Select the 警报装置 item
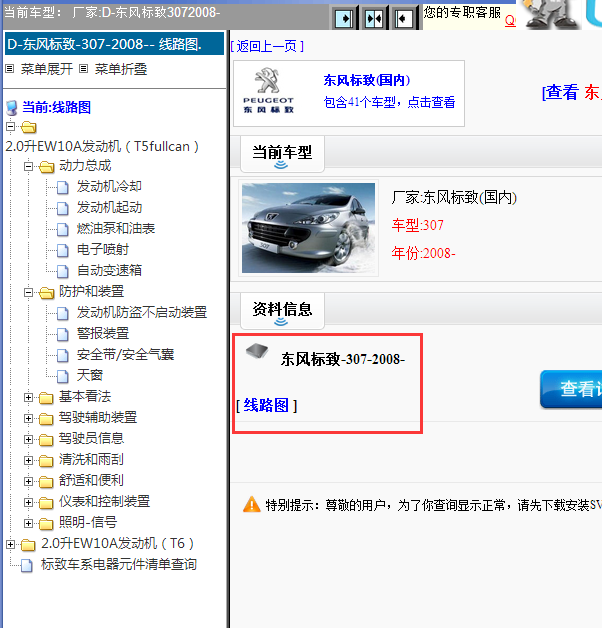 coord(103,334)
